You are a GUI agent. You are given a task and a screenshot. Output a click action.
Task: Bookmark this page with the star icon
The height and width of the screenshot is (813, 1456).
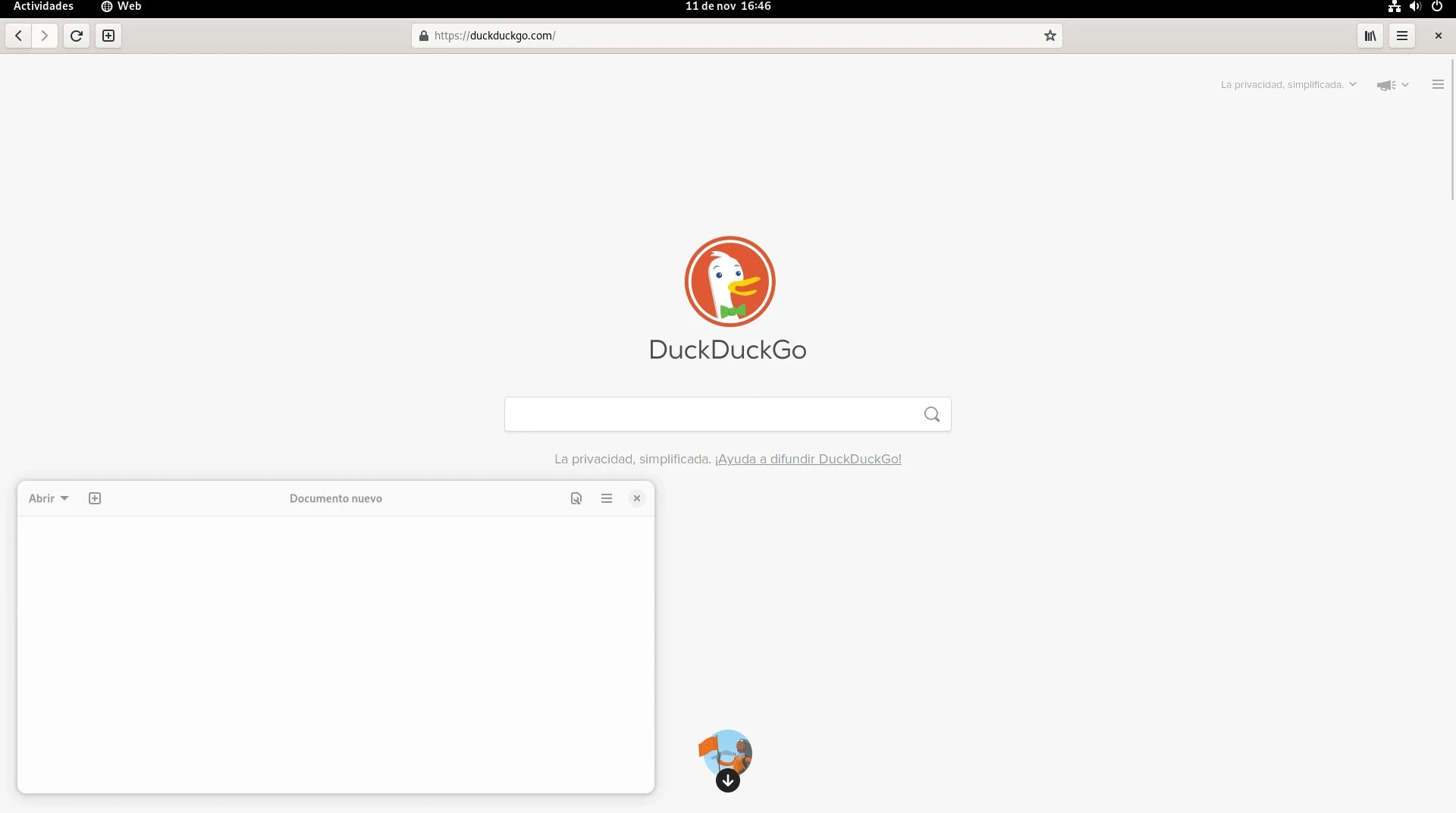coord(1050,36)
